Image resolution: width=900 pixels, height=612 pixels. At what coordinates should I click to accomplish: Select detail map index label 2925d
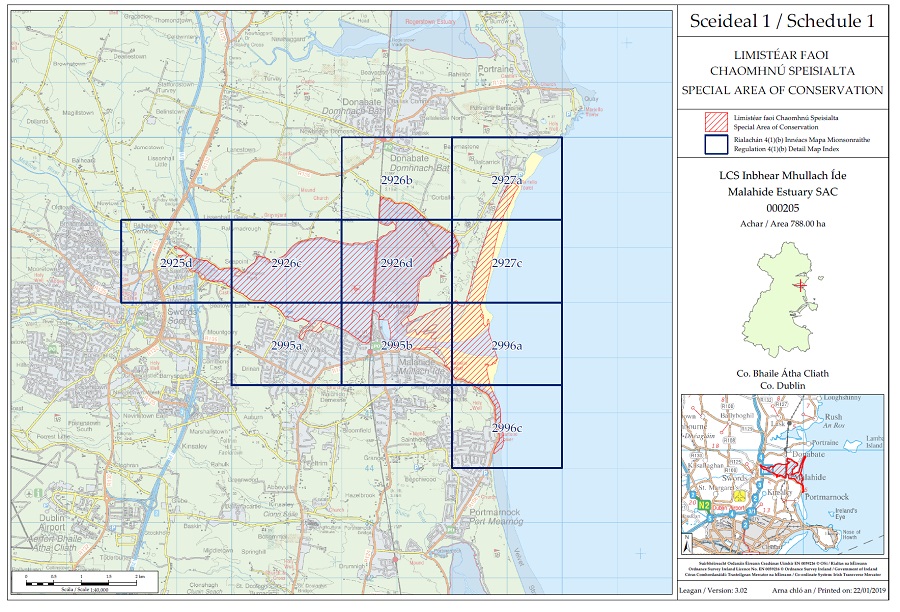pos(176,263)
